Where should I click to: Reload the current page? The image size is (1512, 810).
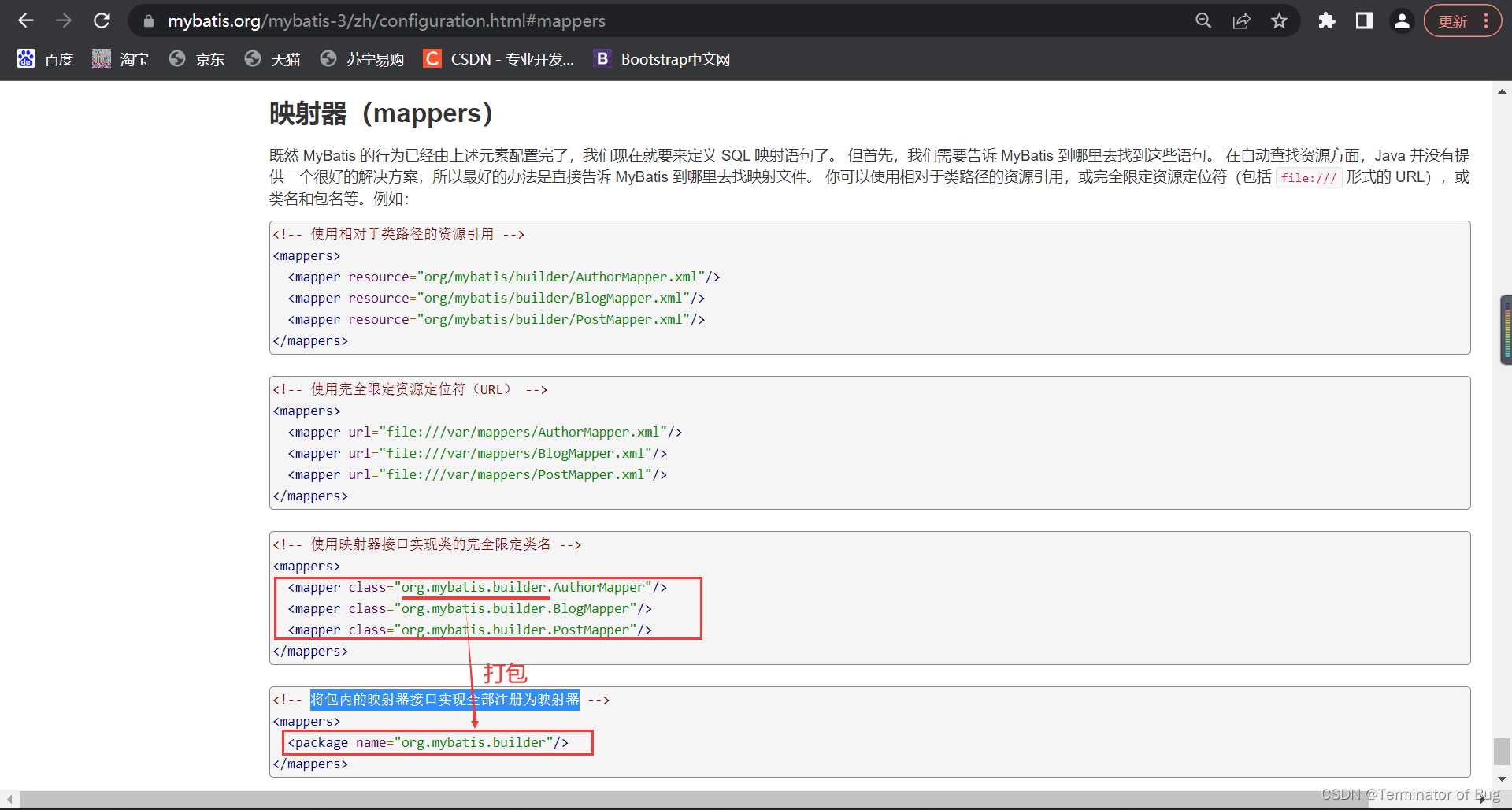point(102,20)
